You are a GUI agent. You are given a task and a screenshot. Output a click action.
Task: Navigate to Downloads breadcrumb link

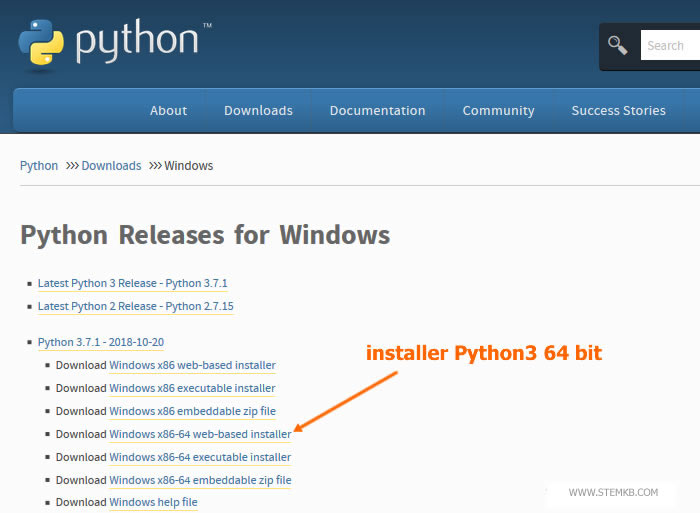pyautogui.click(x=111, y=166)
